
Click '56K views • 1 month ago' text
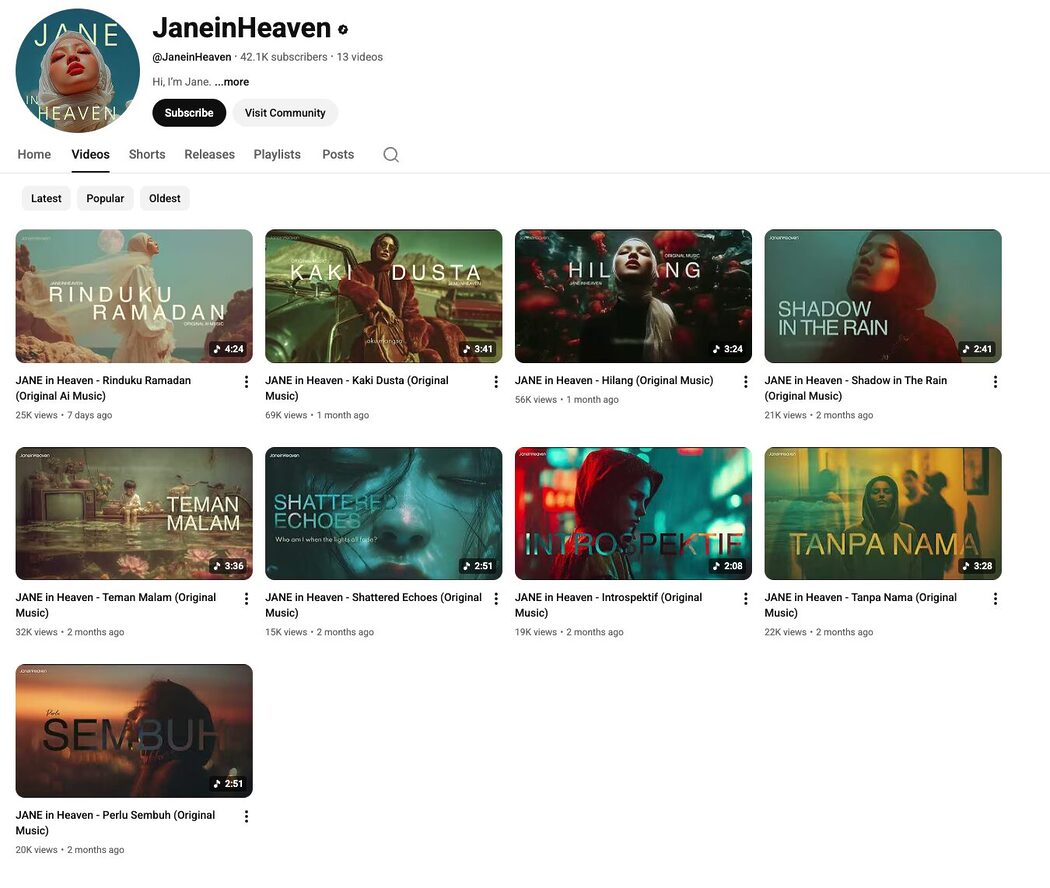click(567, 400)
